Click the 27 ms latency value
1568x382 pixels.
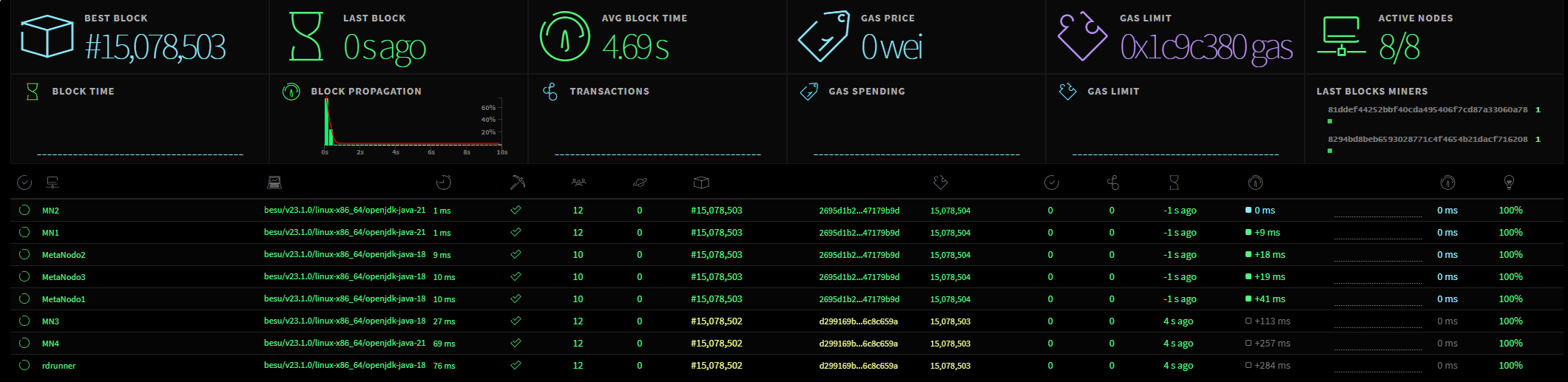click(x=444, y=321)
